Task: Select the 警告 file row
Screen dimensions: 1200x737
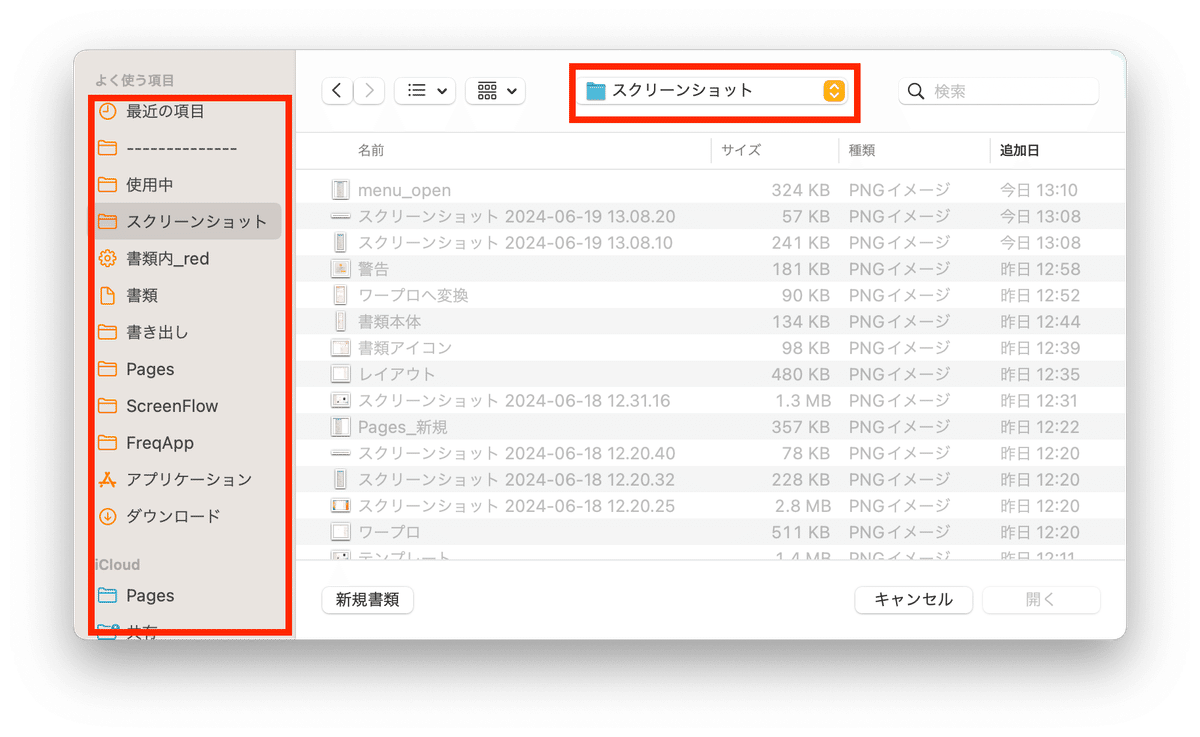Action: point(710,269)
